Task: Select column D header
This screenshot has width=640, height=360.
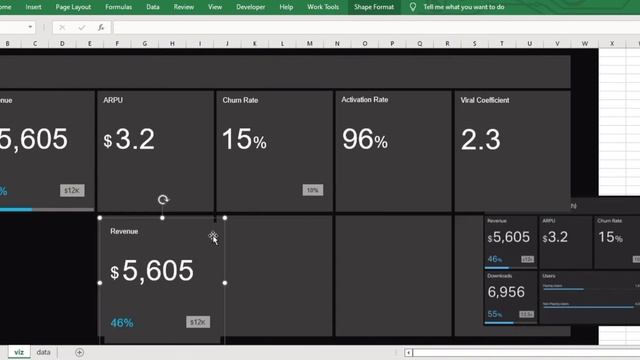Action: click(62, 43)
